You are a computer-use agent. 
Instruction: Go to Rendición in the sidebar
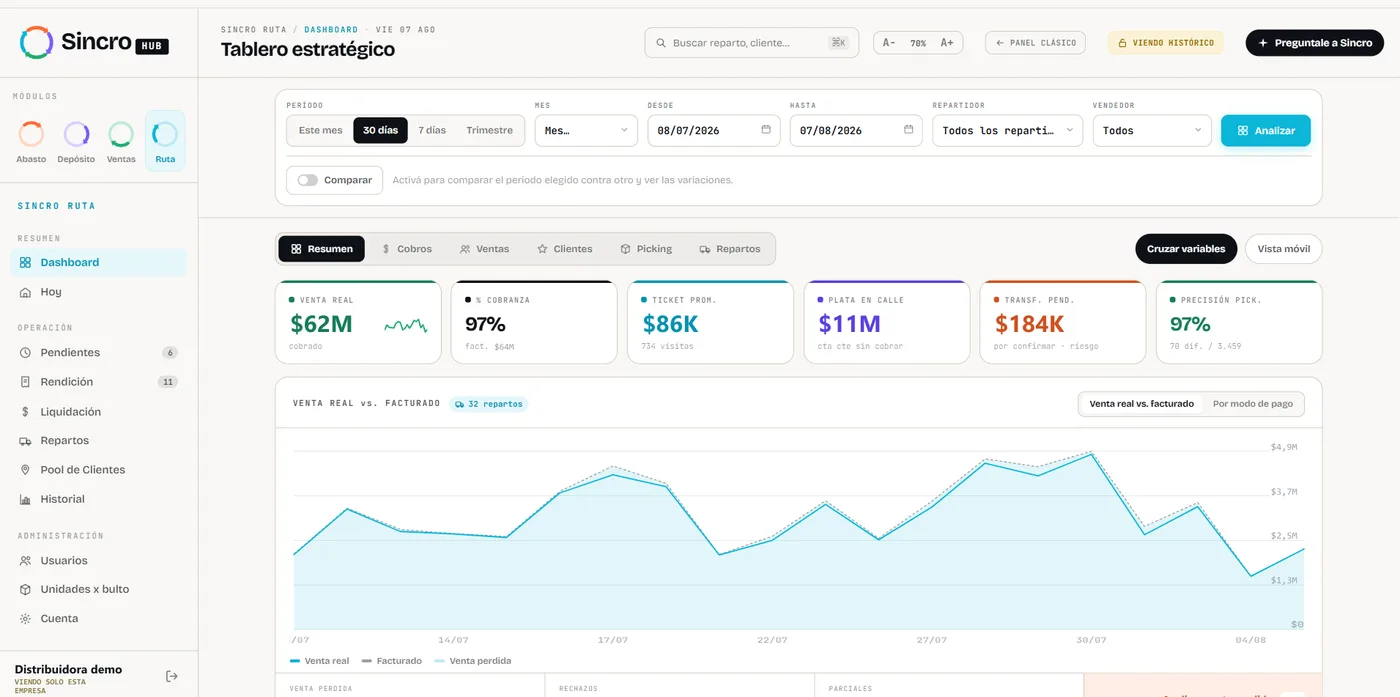pyautogui.click(x=98, y=382)
